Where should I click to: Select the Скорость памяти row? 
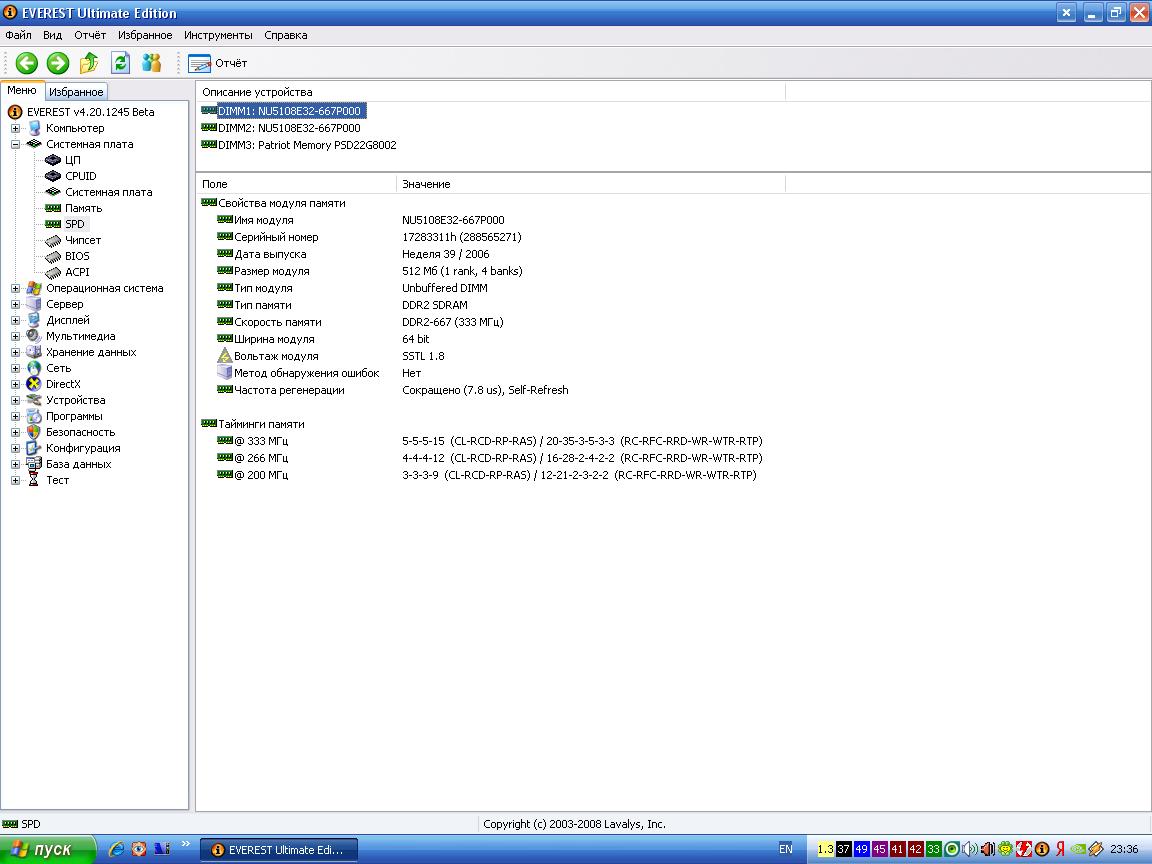(359, 322)
